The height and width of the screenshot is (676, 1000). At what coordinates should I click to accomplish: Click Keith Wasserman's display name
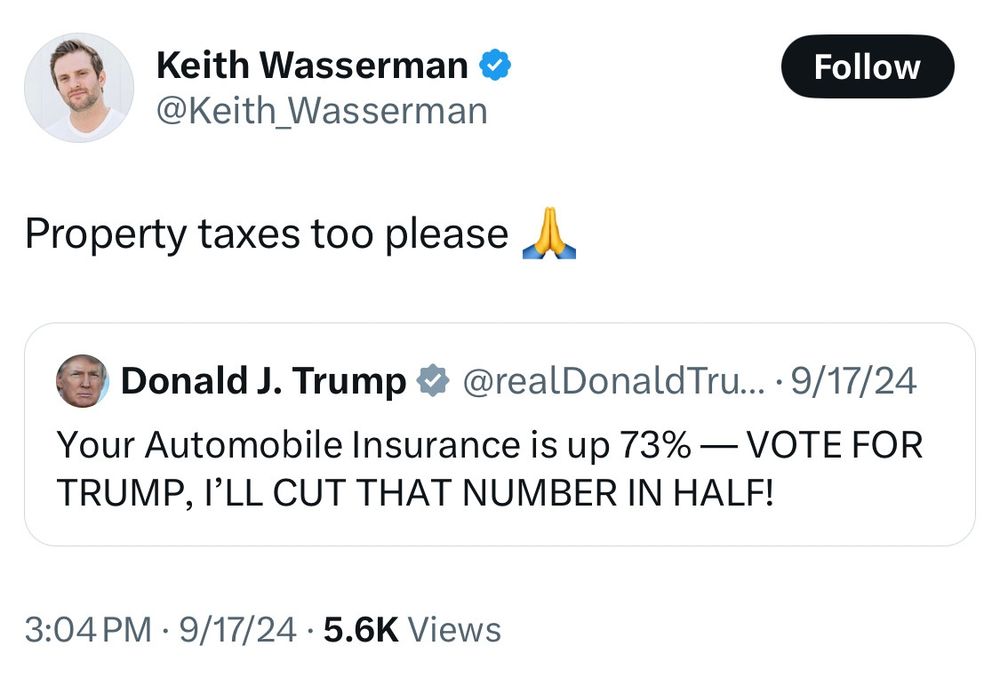(x=313, y=64)
